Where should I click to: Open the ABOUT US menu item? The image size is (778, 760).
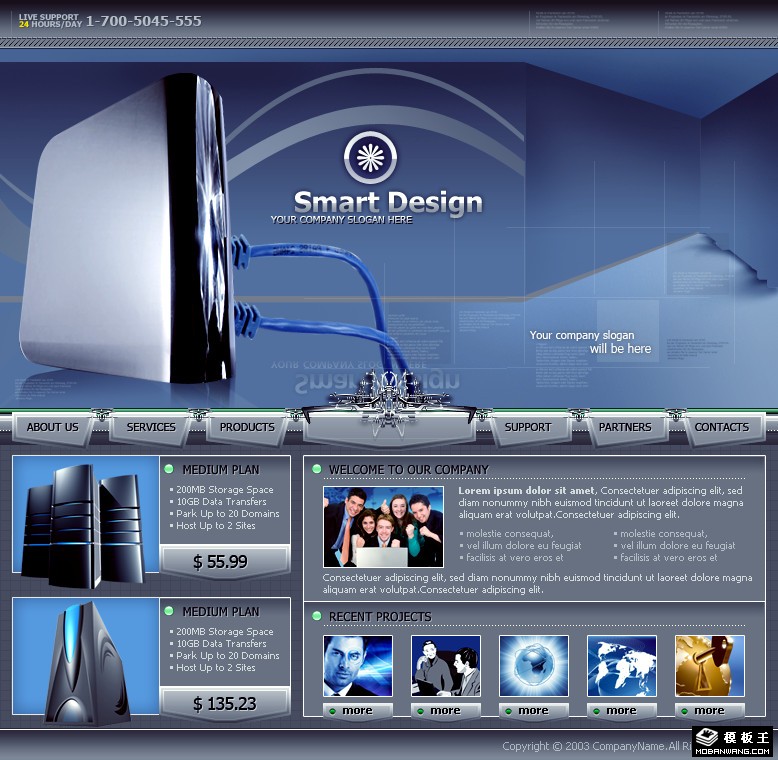53,427
